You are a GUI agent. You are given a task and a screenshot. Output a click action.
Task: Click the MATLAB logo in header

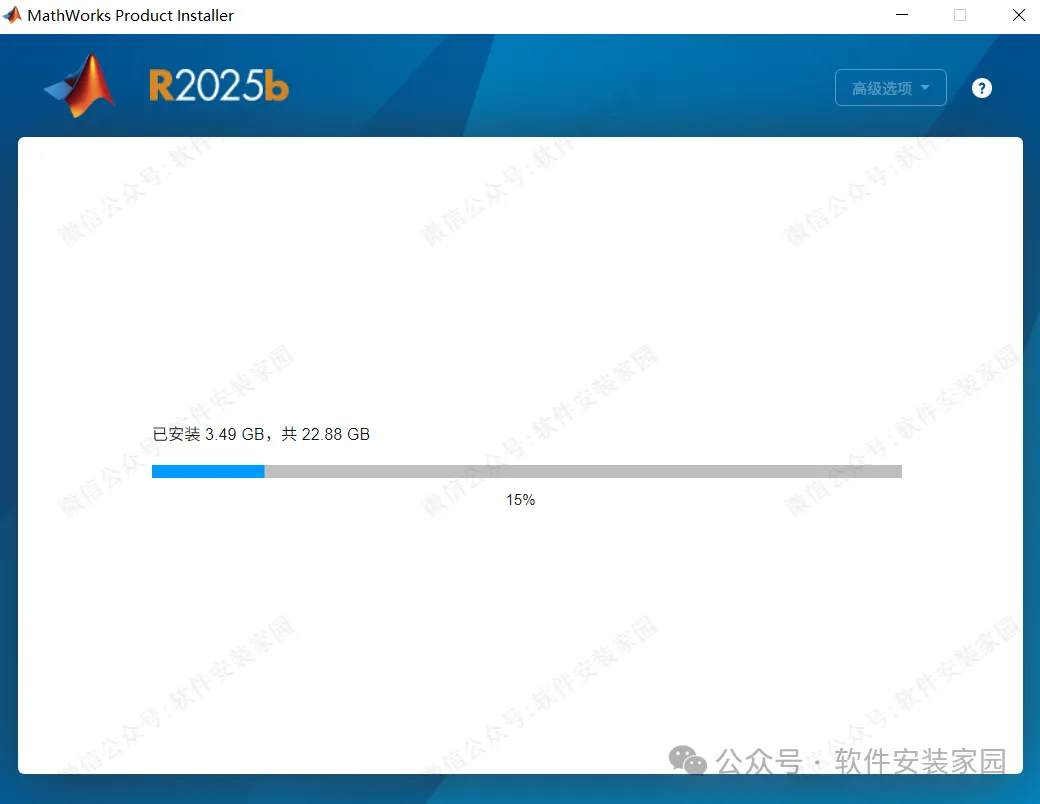tap(80, 86)
